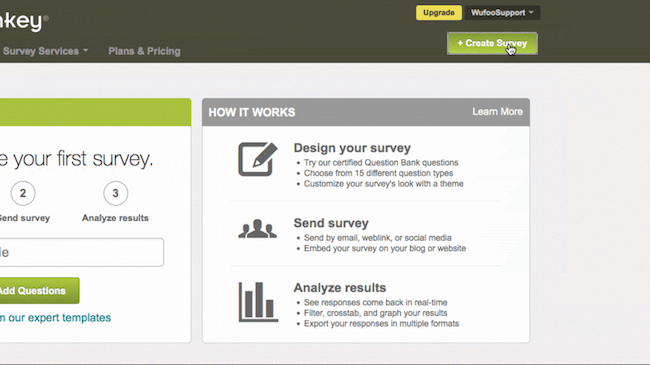Click the Analyze results step label
The width and height of the screenshot is (650, 365).
tap(115, 218)
